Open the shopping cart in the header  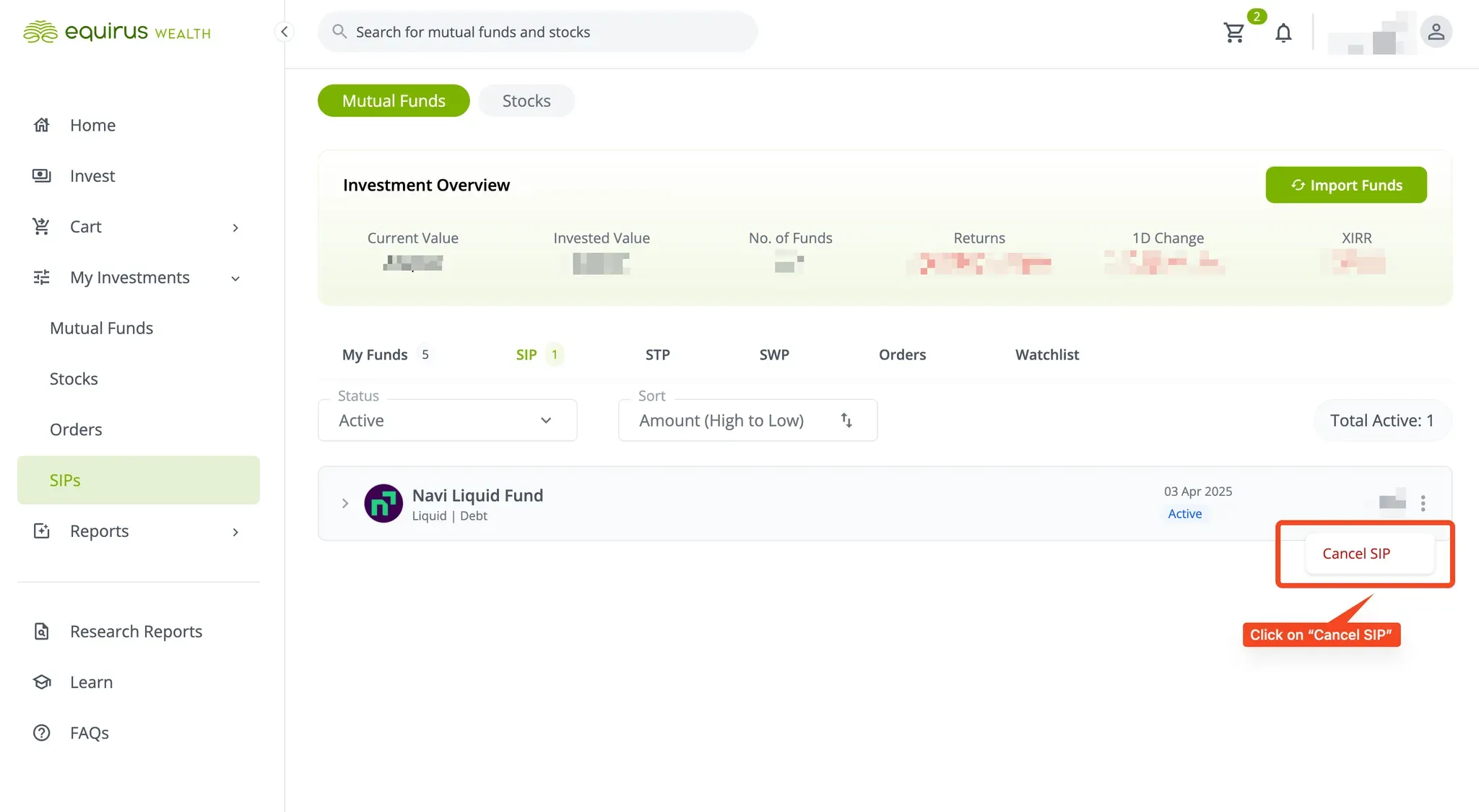(1234, 32)
